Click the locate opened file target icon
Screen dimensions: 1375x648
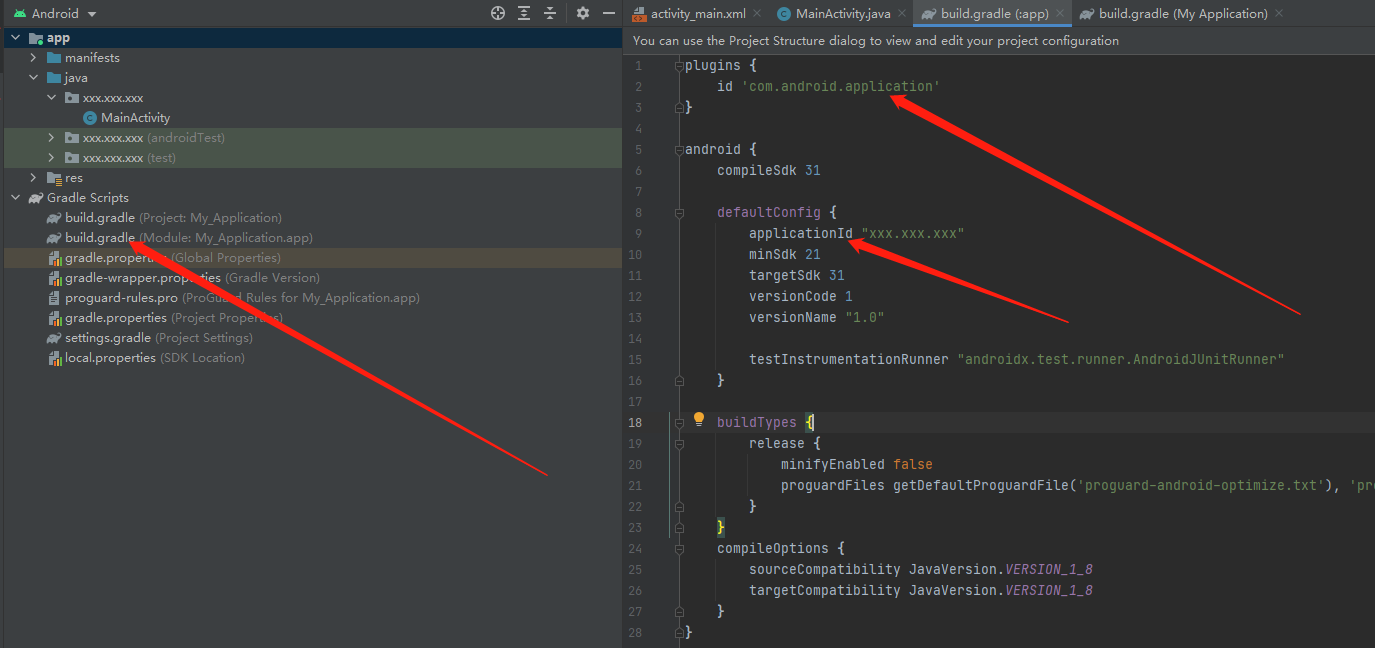point(498,13)
